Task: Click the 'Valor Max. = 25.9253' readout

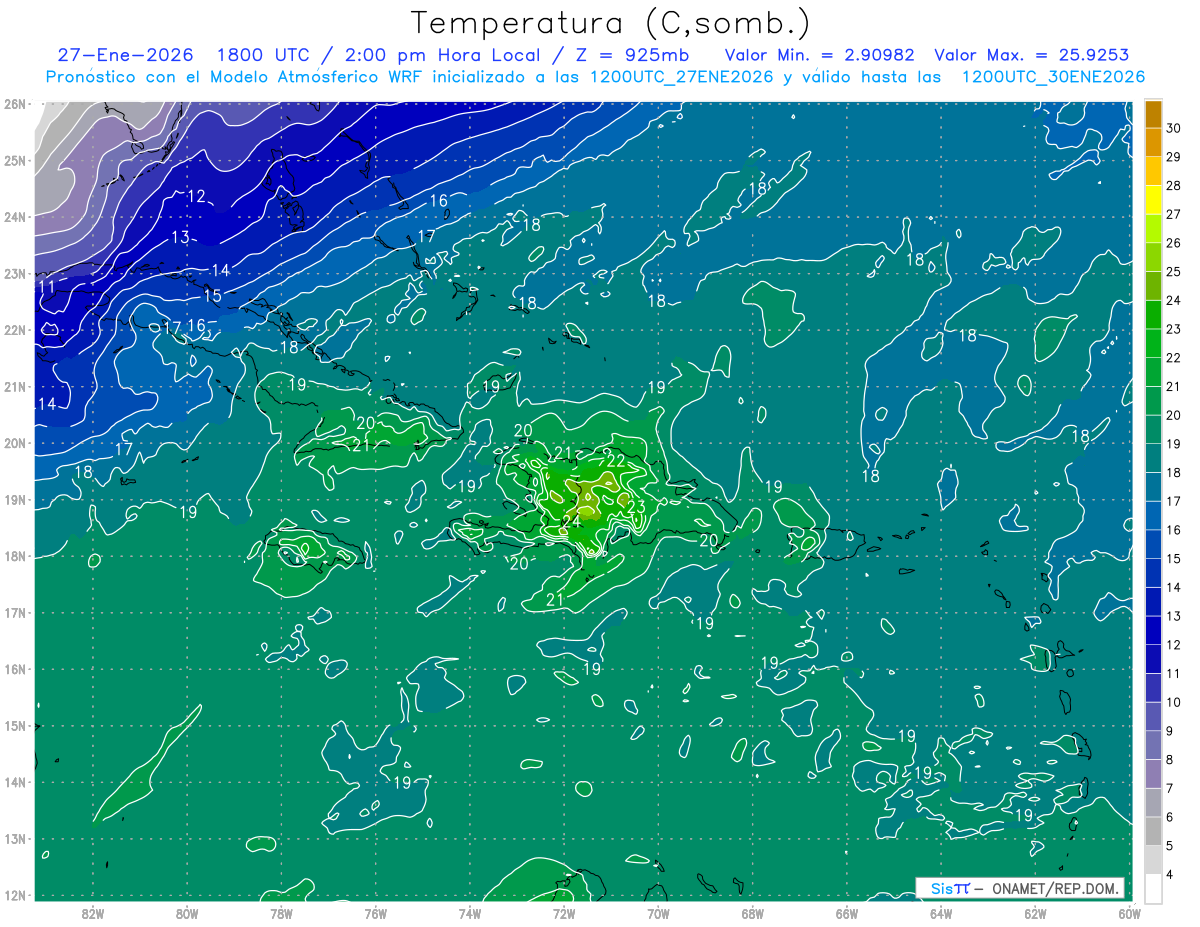Action: [1031, 55]
